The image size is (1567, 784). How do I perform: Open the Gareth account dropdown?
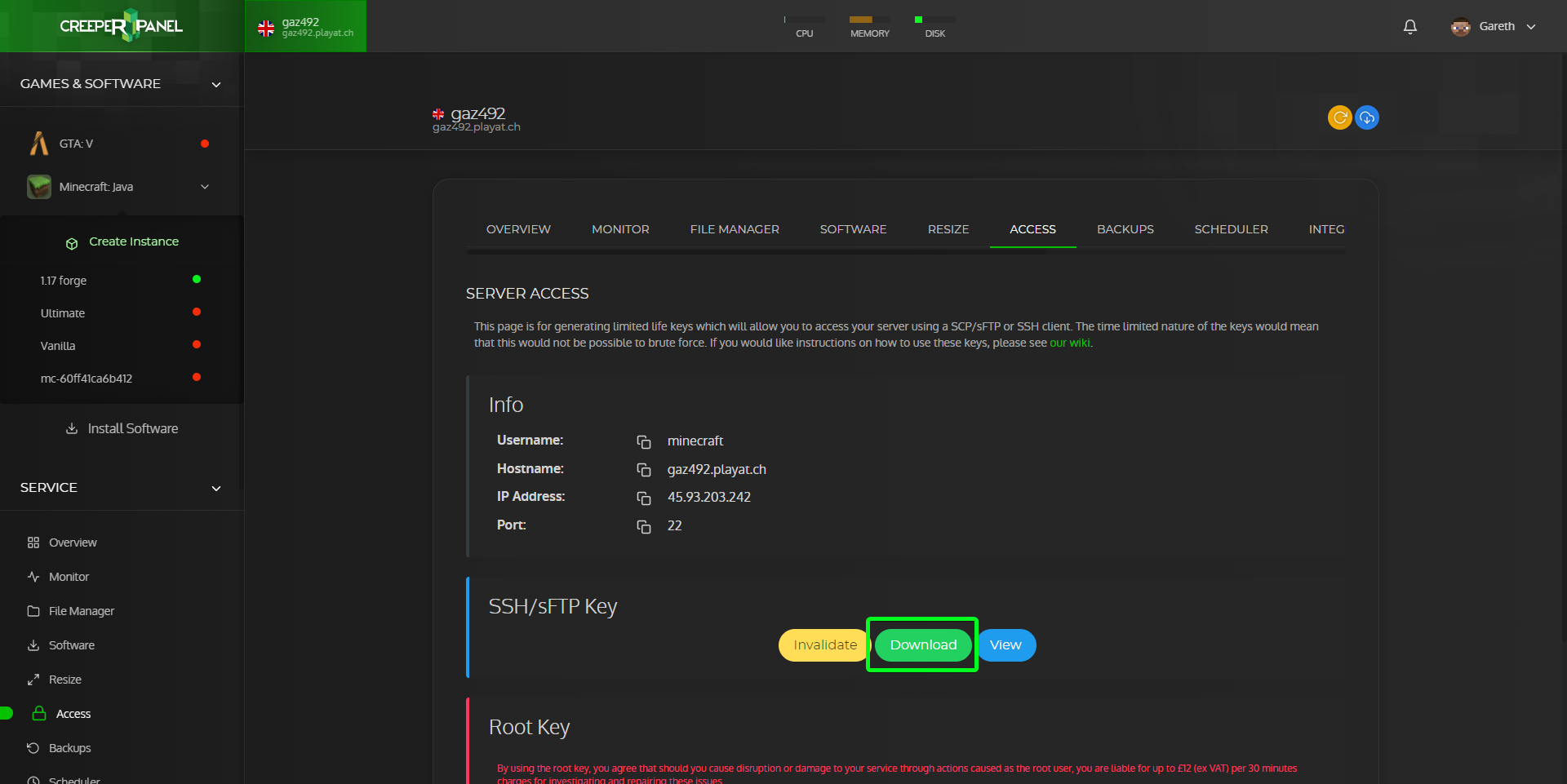tap(1531, 27)
